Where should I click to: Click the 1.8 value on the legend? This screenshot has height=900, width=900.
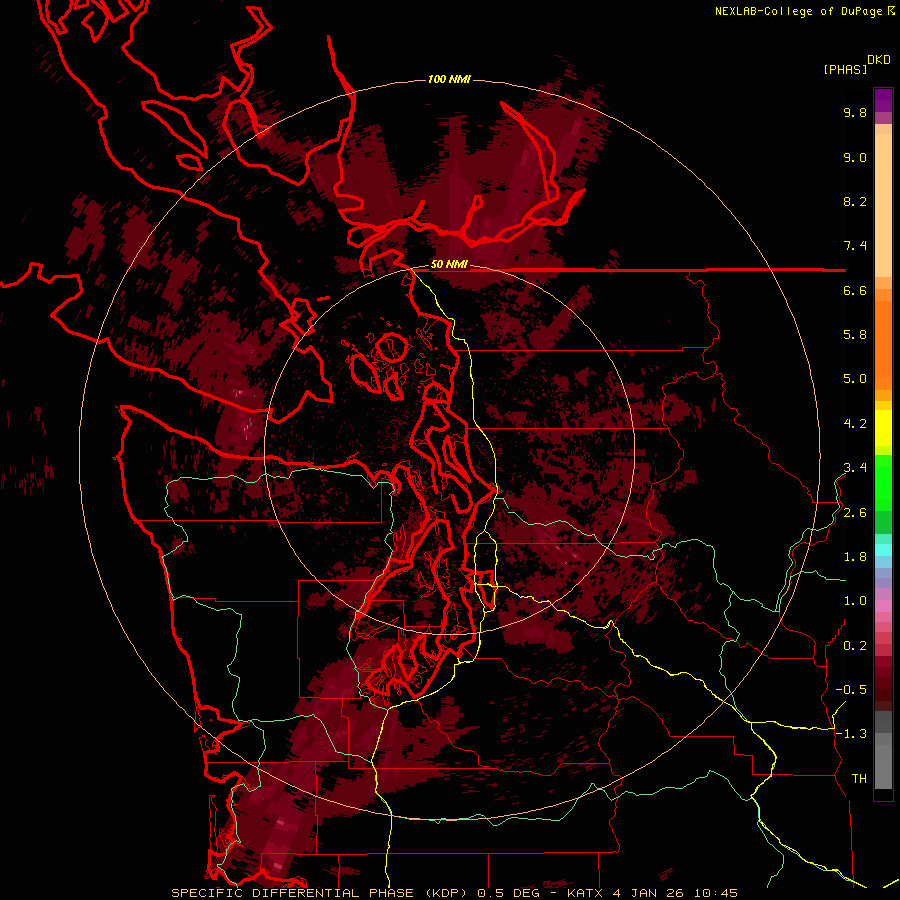[x=855, y=557]
